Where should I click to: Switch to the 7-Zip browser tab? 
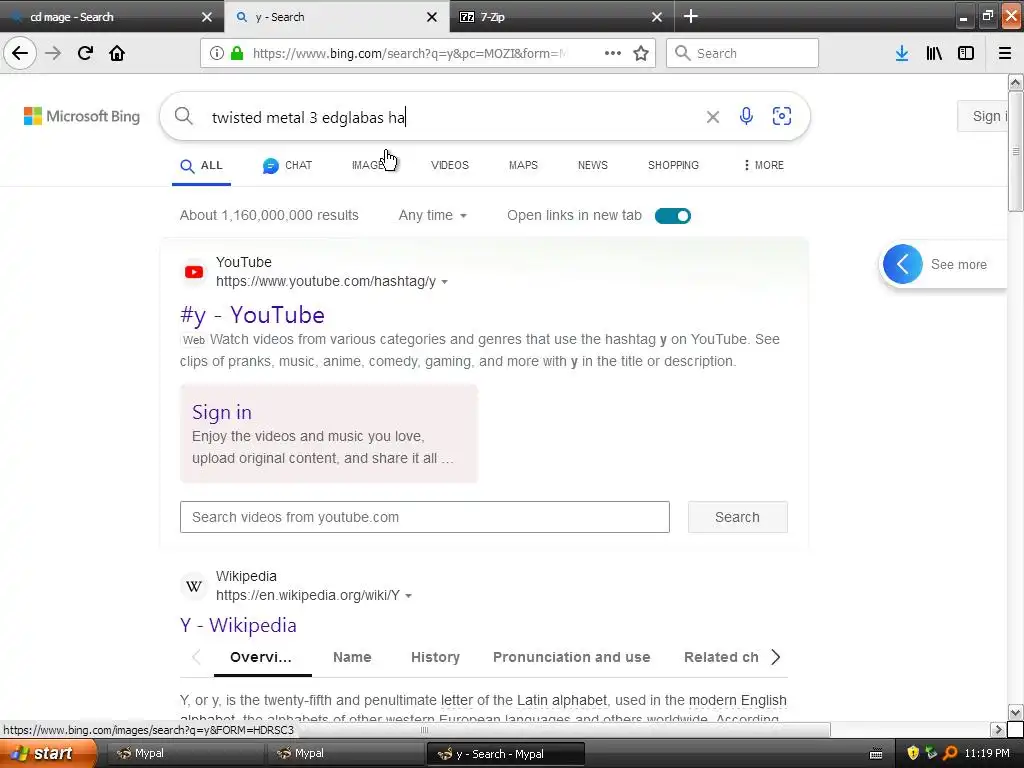pyautogui.click(x=562, y=16)
